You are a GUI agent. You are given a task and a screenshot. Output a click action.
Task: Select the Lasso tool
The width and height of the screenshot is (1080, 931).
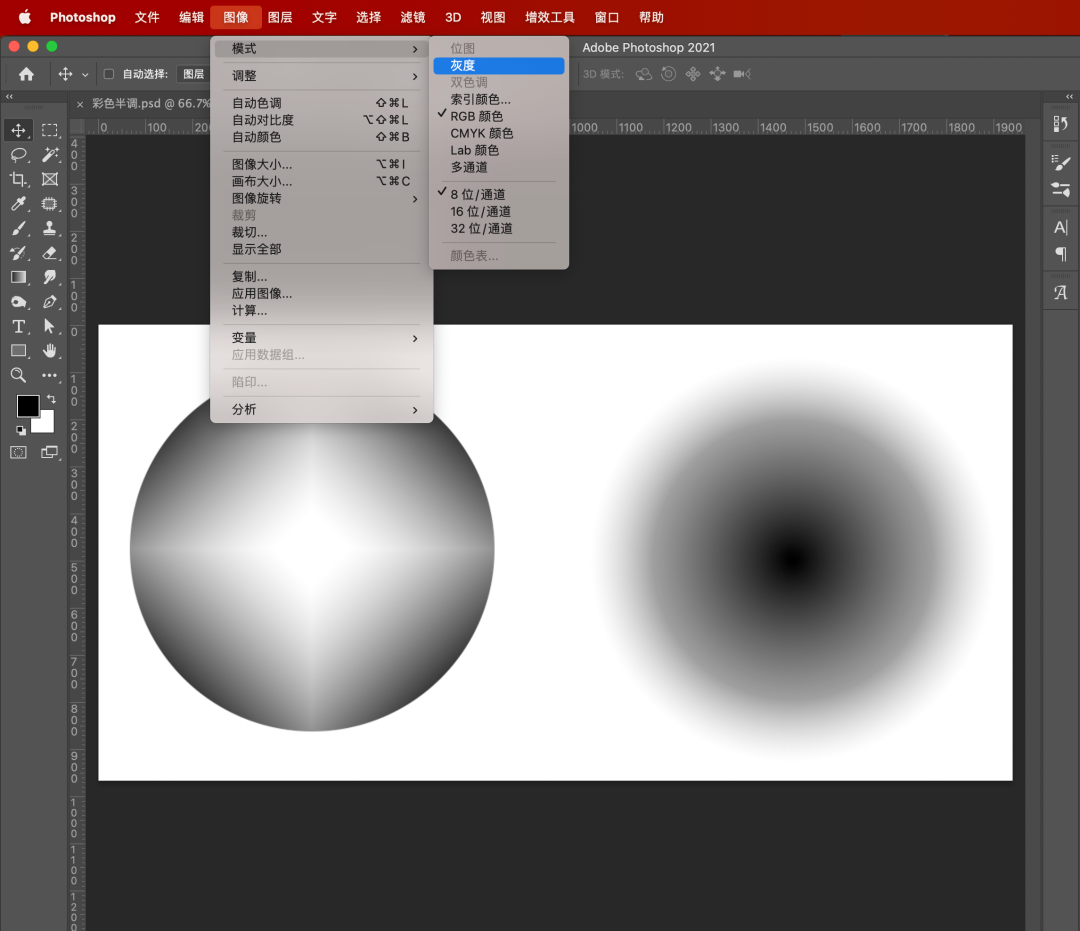click(x=18, y=155)
